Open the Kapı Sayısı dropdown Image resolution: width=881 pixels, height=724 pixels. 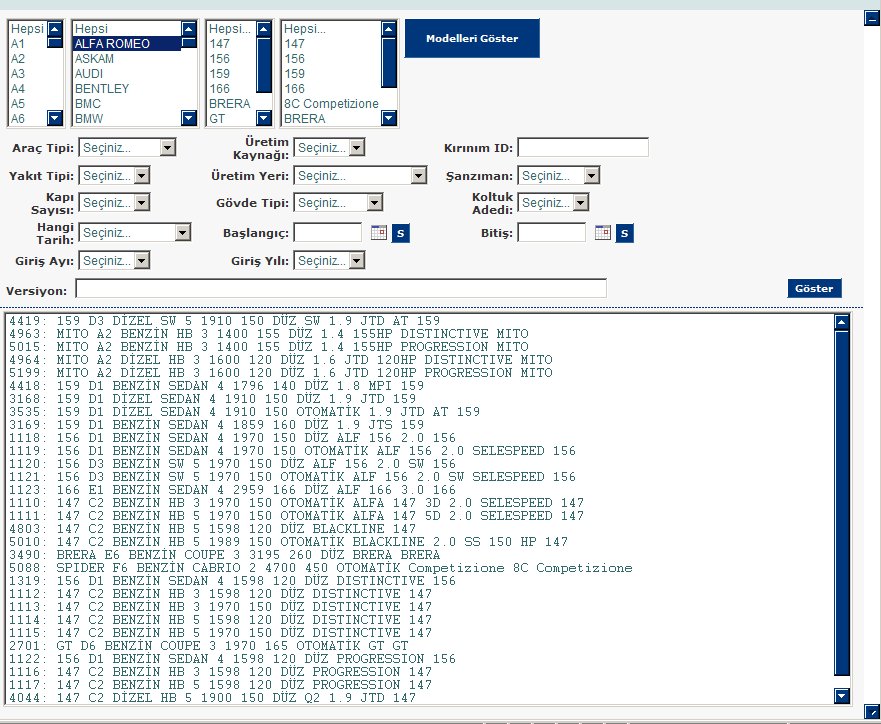(115, 202)
